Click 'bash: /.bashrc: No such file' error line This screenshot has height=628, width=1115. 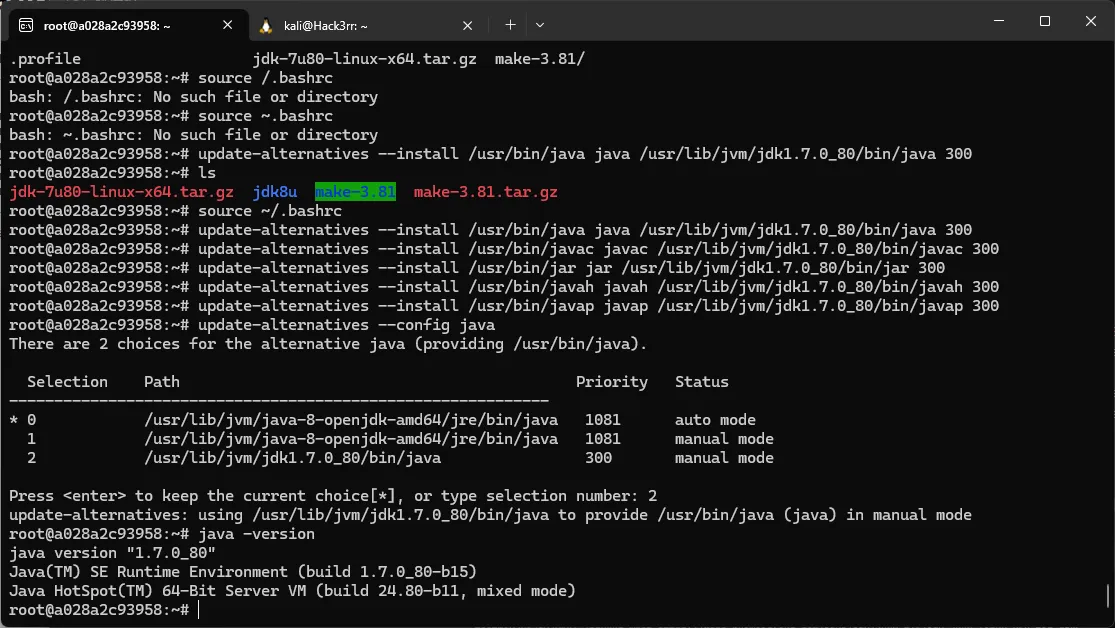pos(193,97)
